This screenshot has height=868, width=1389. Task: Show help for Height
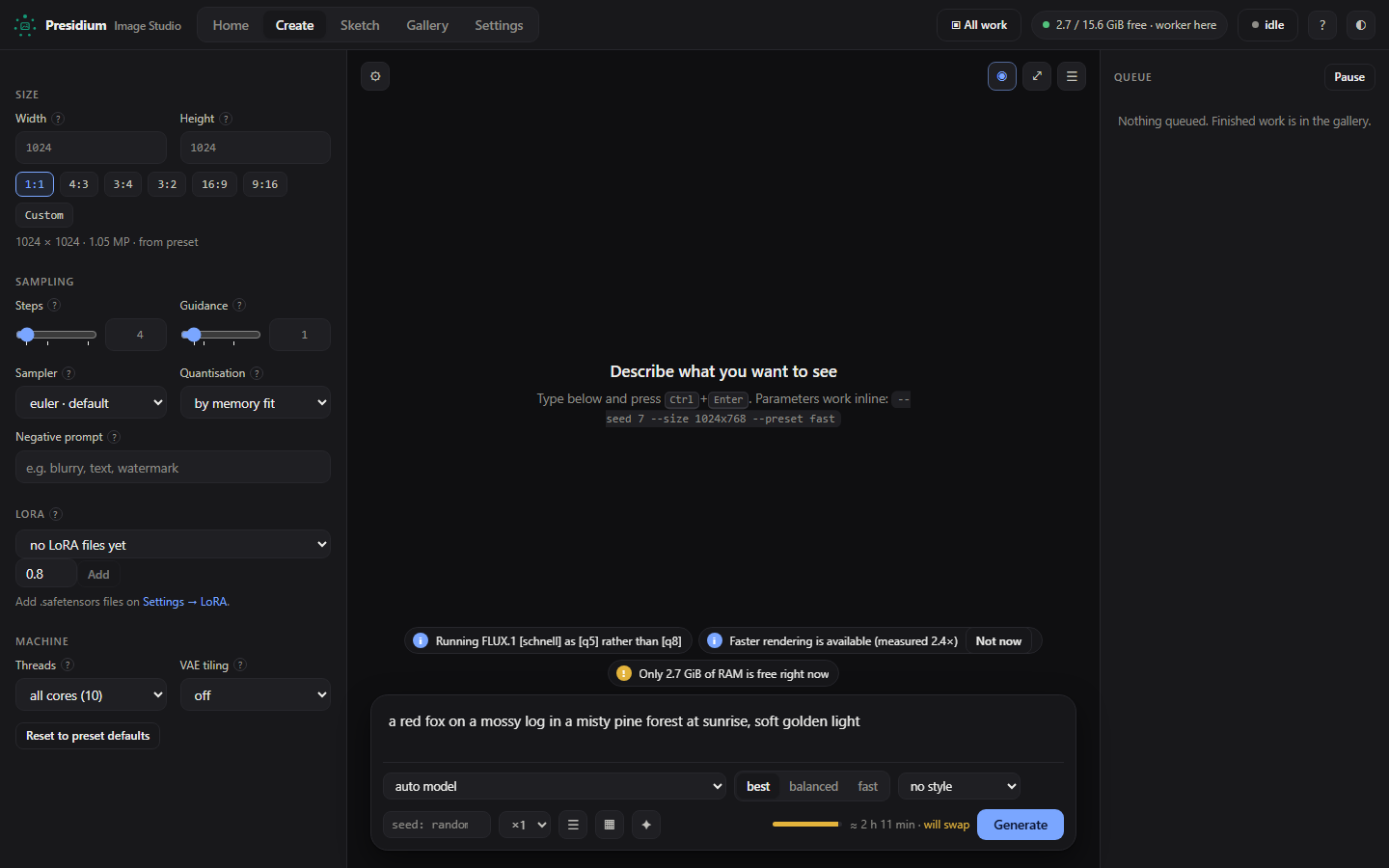[226, 119]
